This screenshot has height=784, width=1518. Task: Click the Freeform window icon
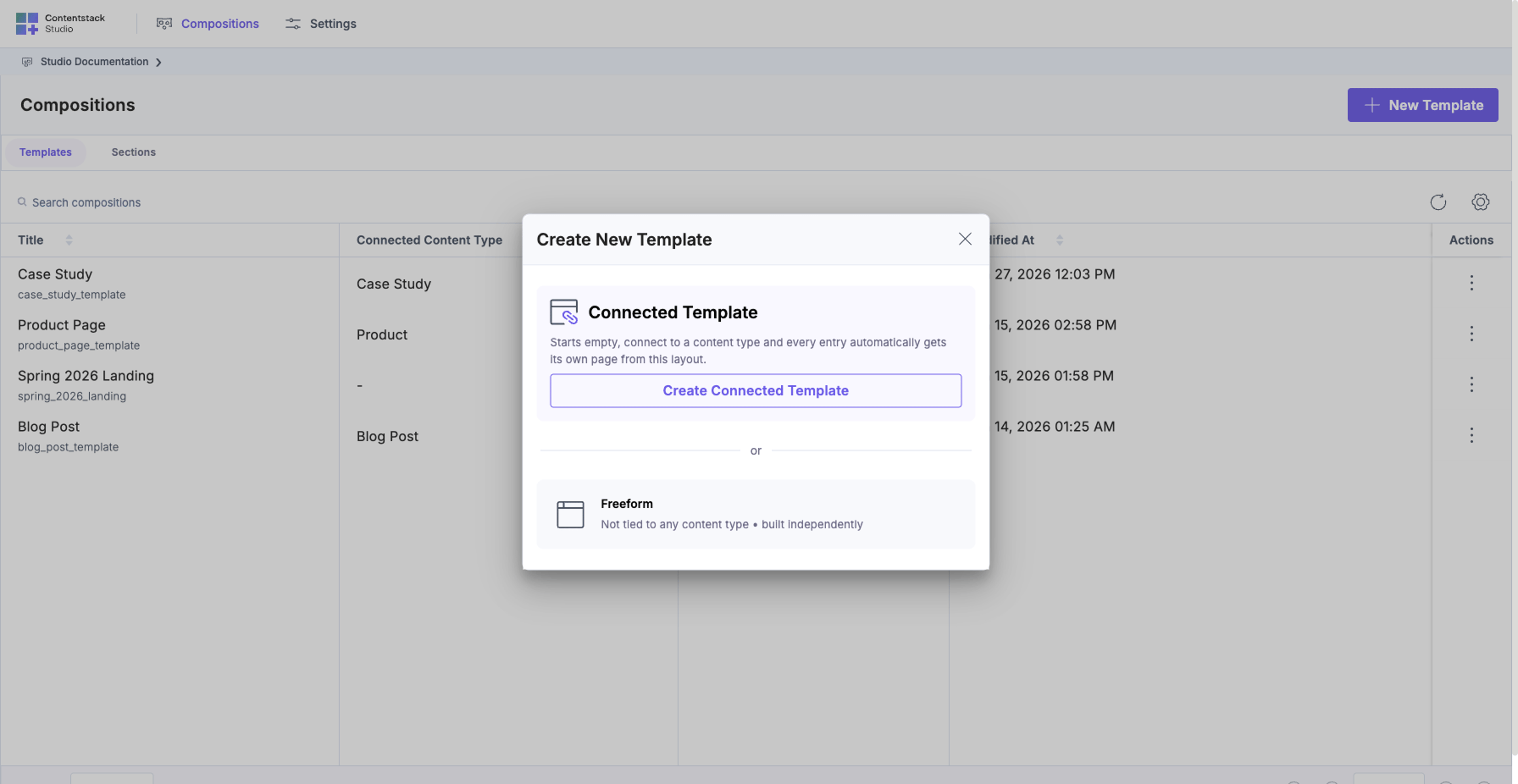click(570, 514)
